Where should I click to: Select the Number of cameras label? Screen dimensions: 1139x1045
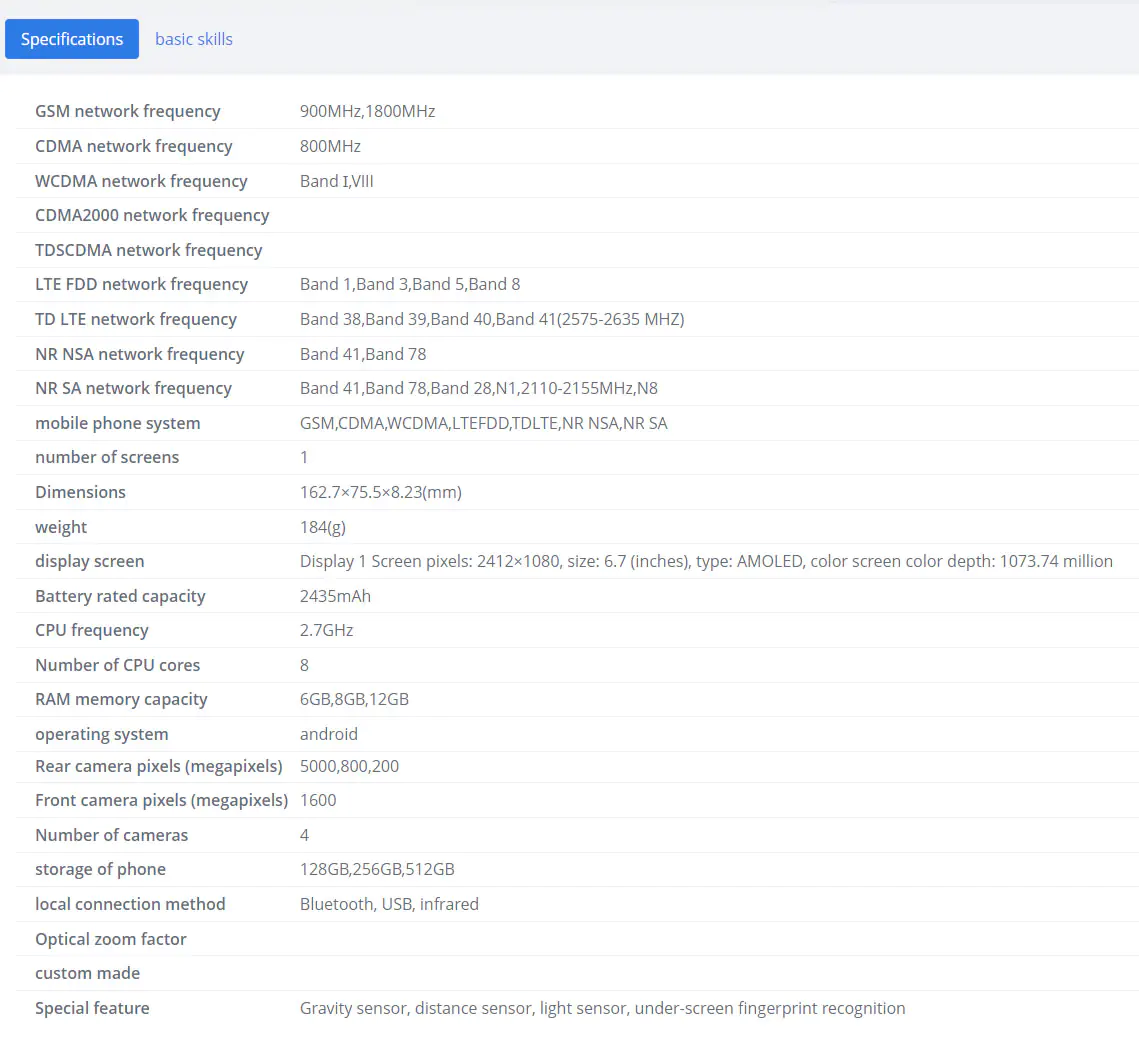coord(112,834)
